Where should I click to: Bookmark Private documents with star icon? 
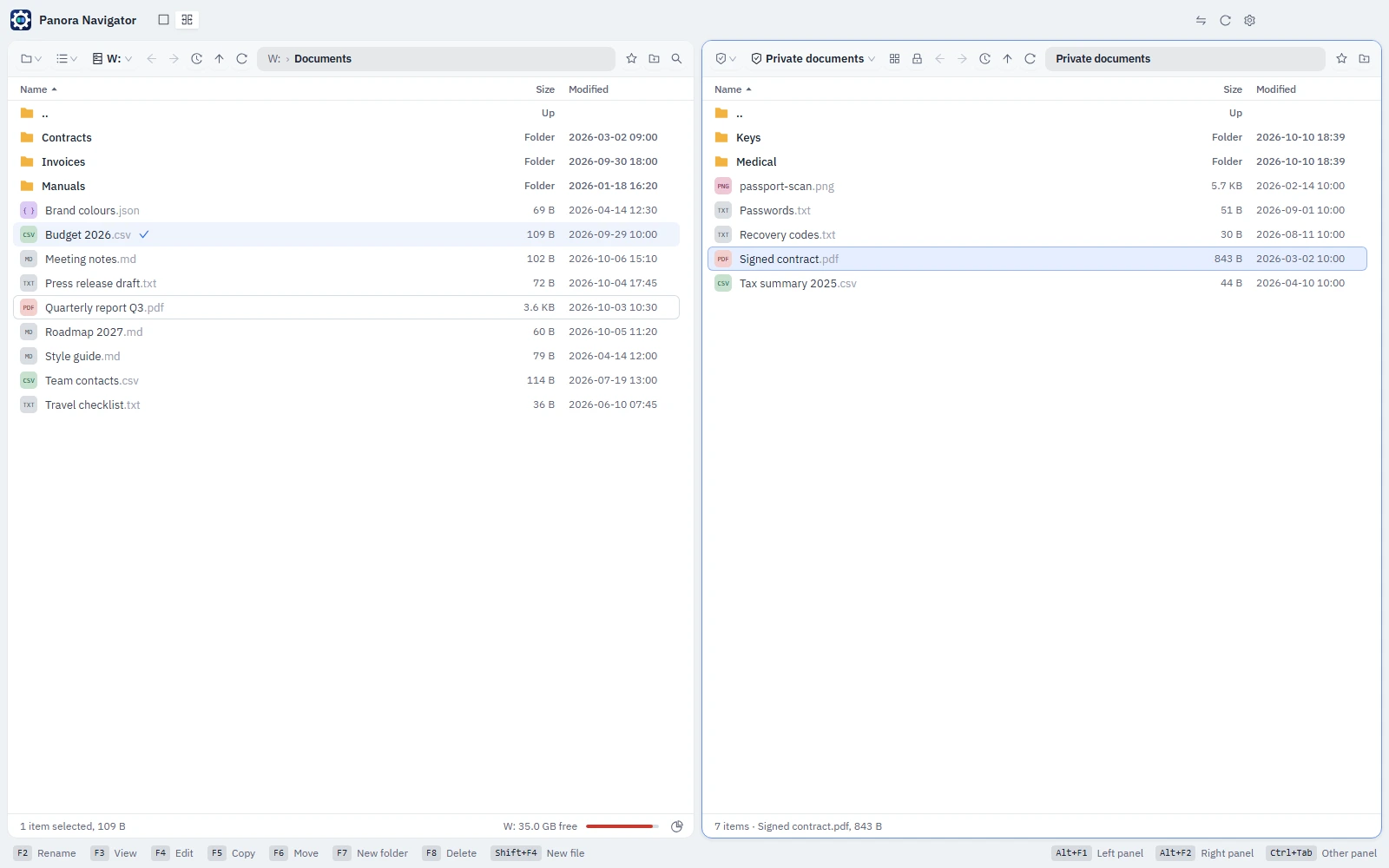coord(1341,59)
